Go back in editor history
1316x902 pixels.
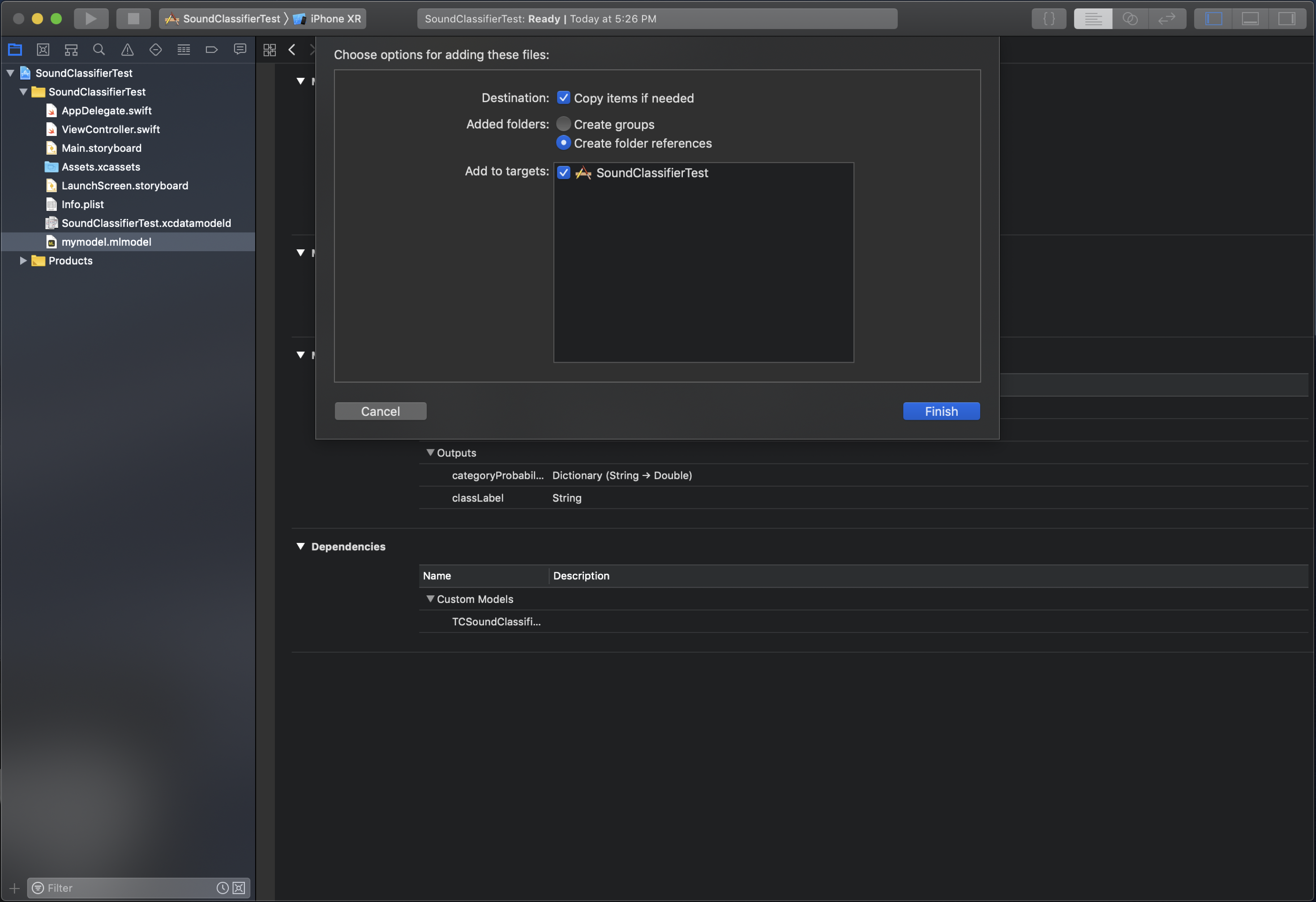click(292, 50)
